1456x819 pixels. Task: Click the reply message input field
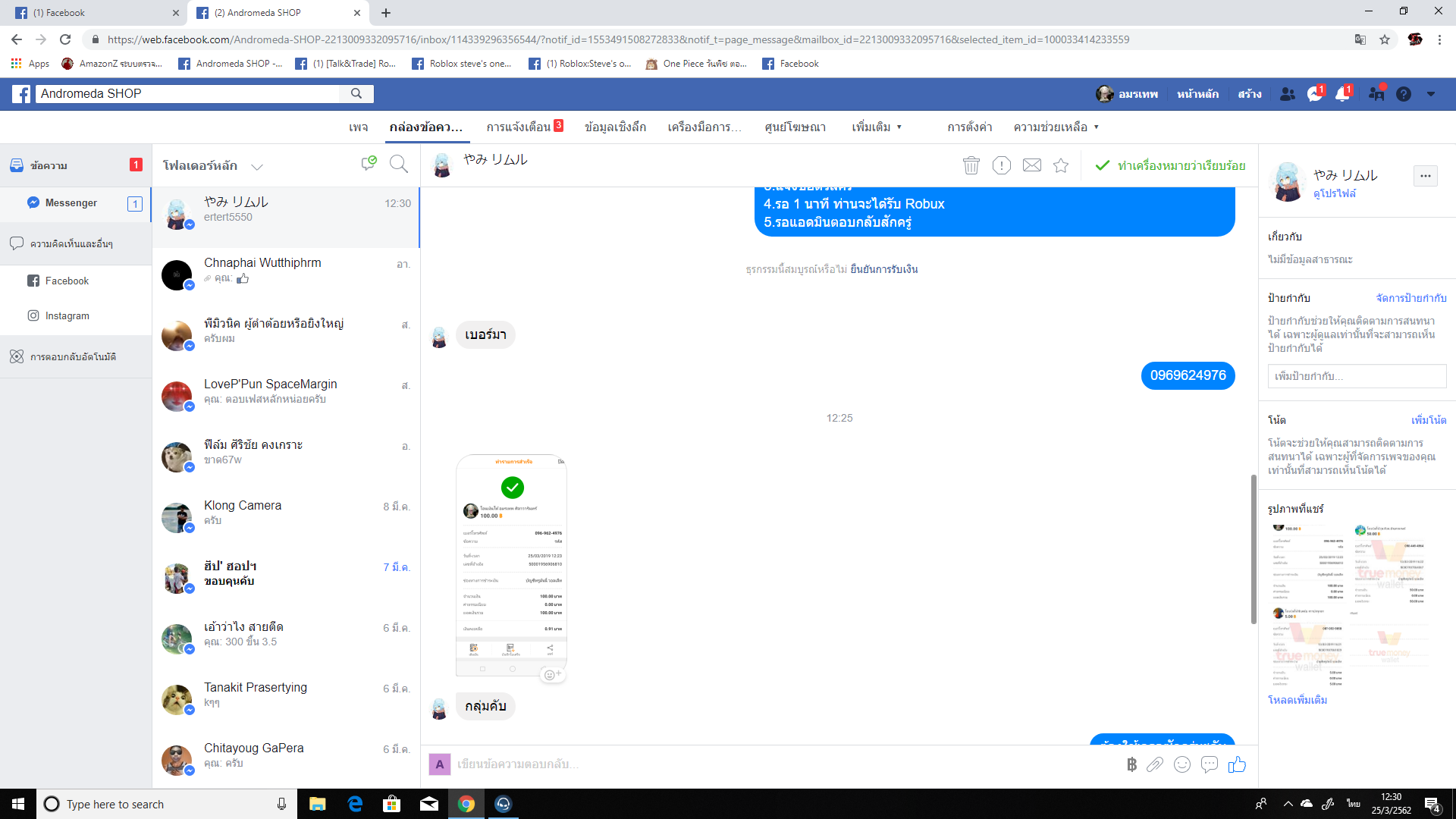785,764
